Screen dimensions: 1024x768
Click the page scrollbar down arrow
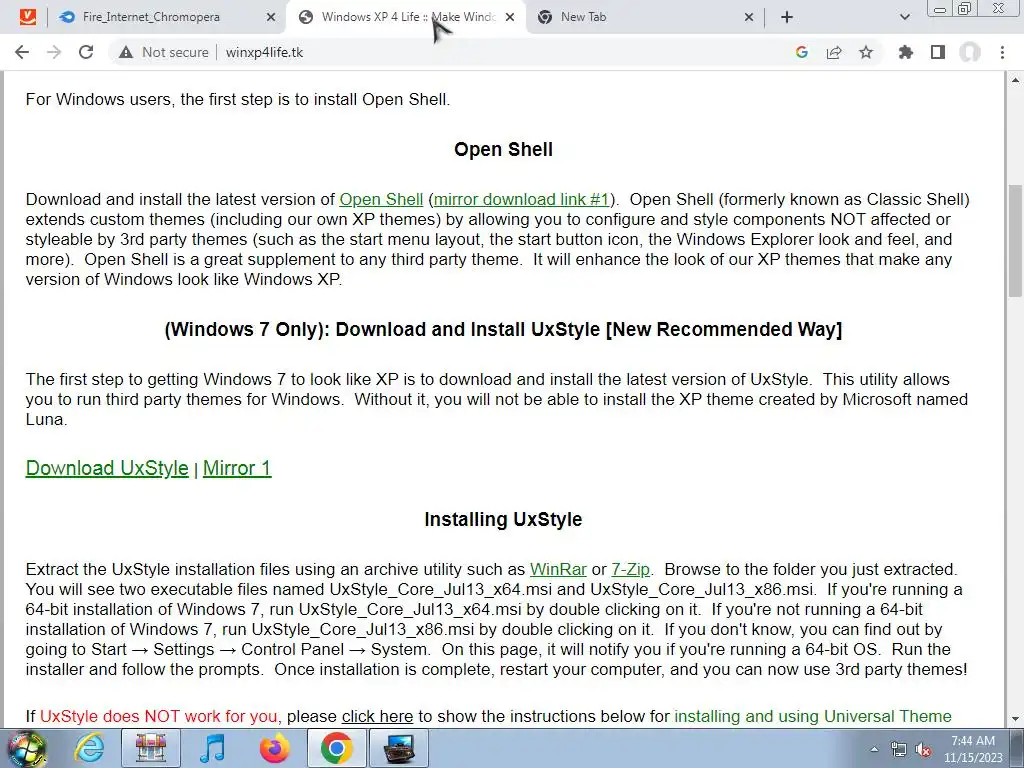tap(1016, 720)
